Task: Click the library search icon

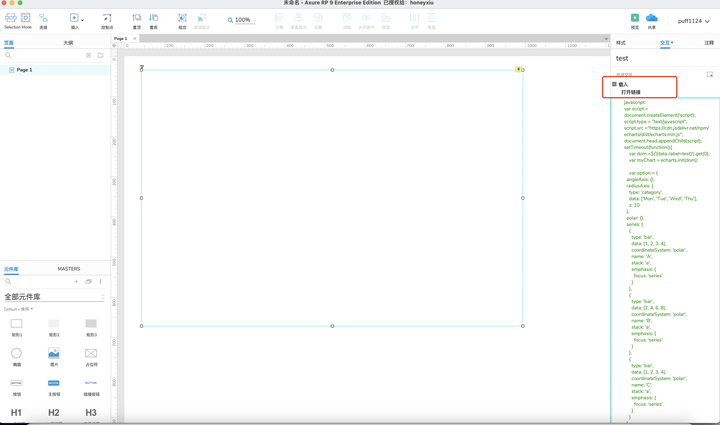Action: click(x=8, y=281)
